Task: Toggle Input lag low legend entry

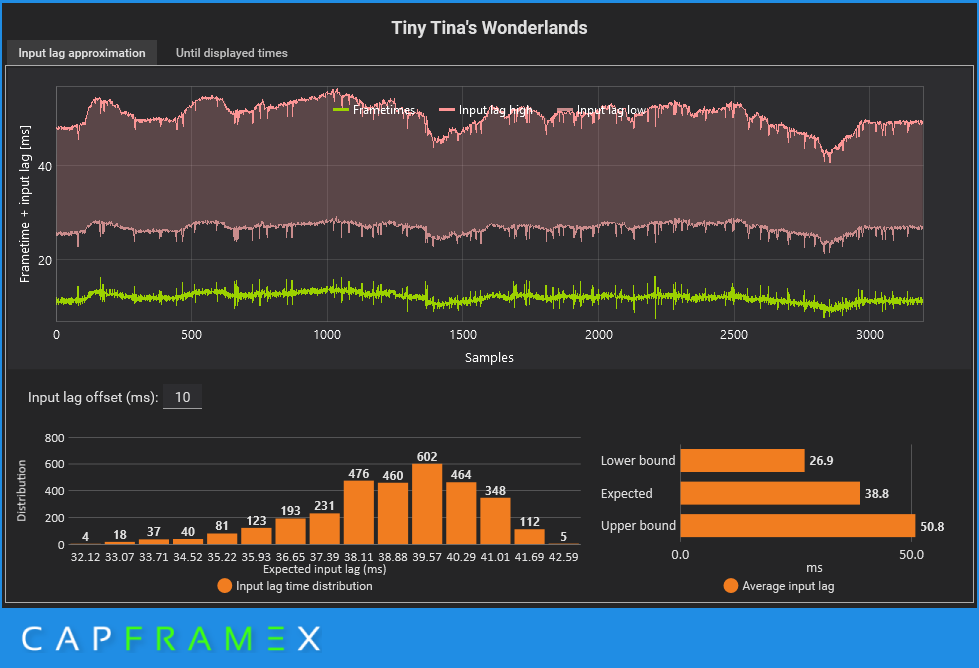Action: (x=602, y=111)
